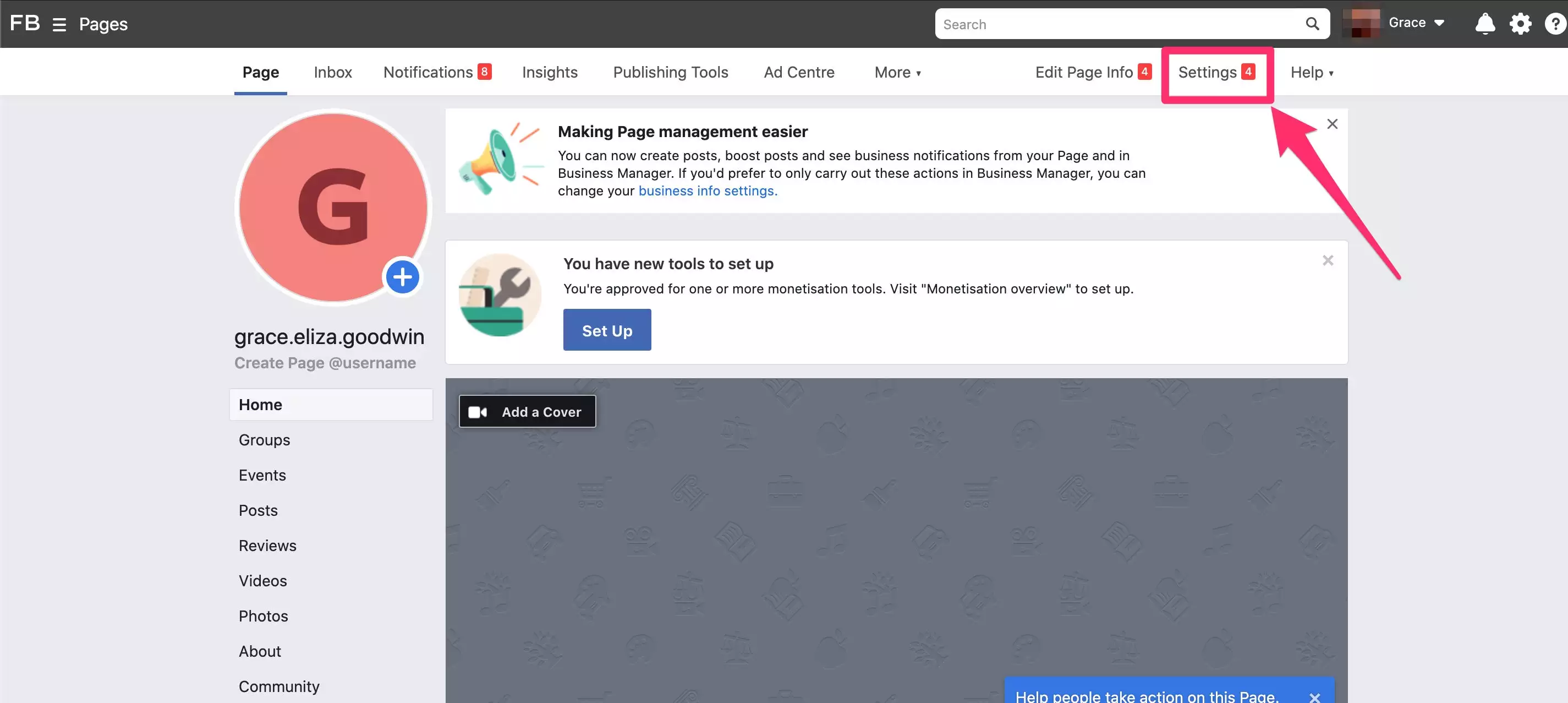Click the hamburger menu icon beside FB

(59, 24)
